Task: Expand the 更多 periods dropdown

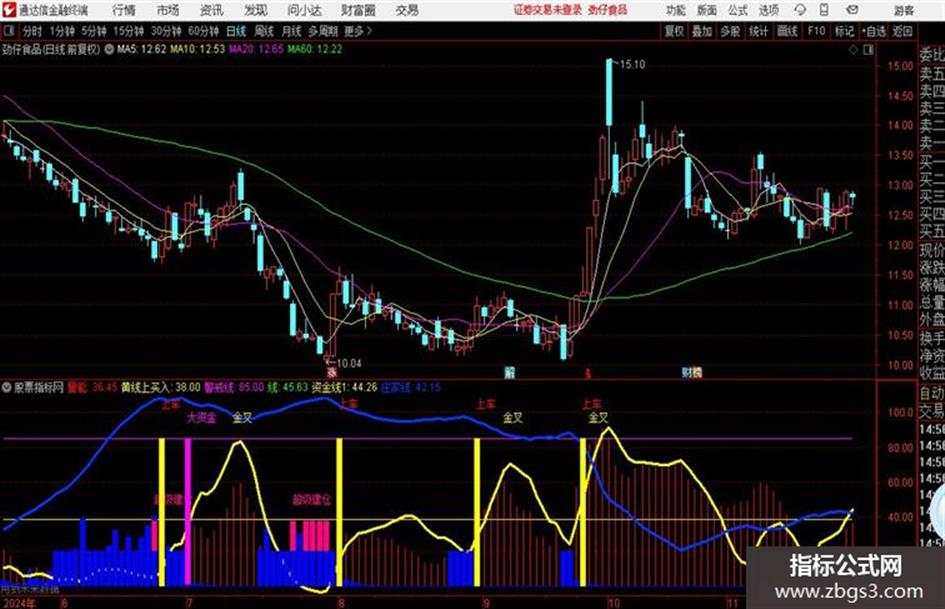Action: click(x=358, y=31)
